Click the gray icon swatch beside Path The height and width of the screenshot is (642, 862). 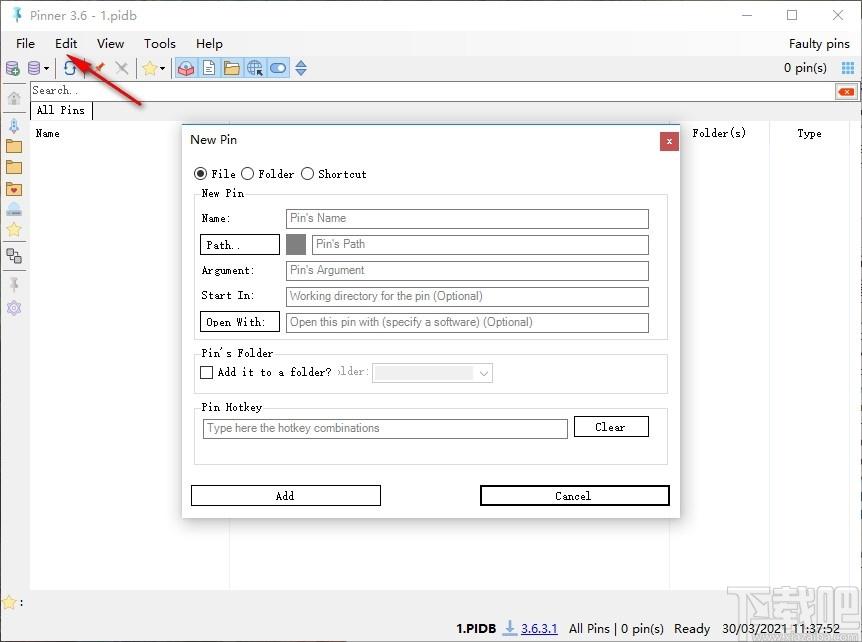(296, 244)
